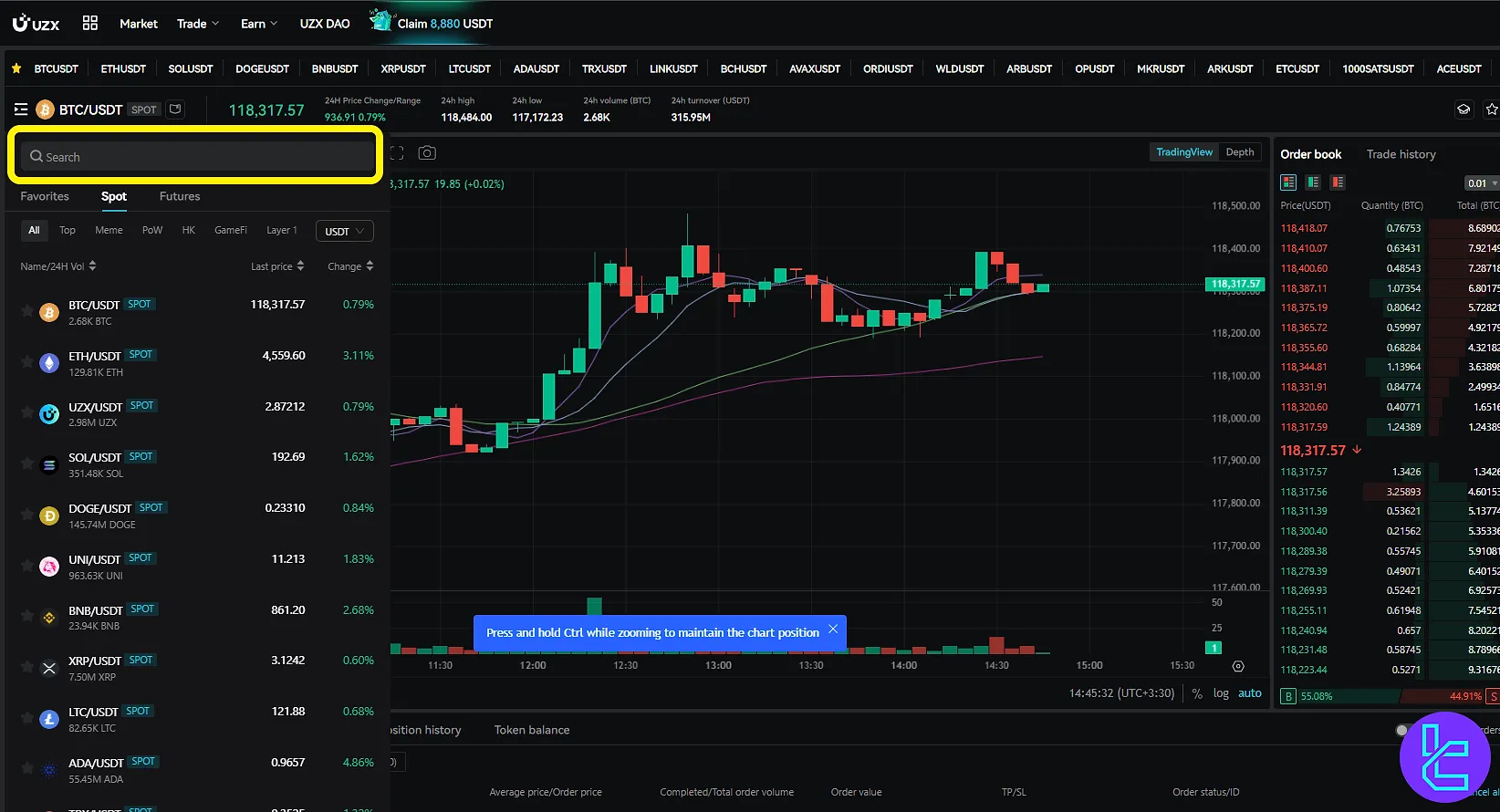The height and width of the screenshot is (812, 1500).
Task: Filter pairs by PoW category
Action: [x=152, y=230]
